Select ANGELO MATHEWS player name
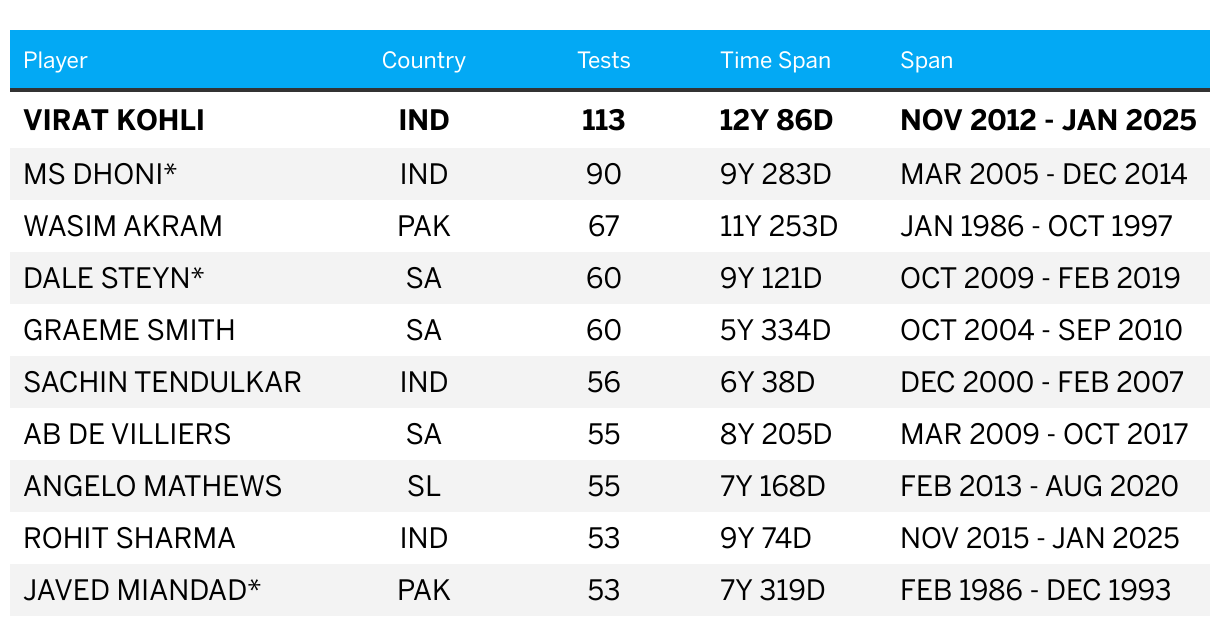The width and height of the screenshot is (1220, 626). tap(153, 486)
